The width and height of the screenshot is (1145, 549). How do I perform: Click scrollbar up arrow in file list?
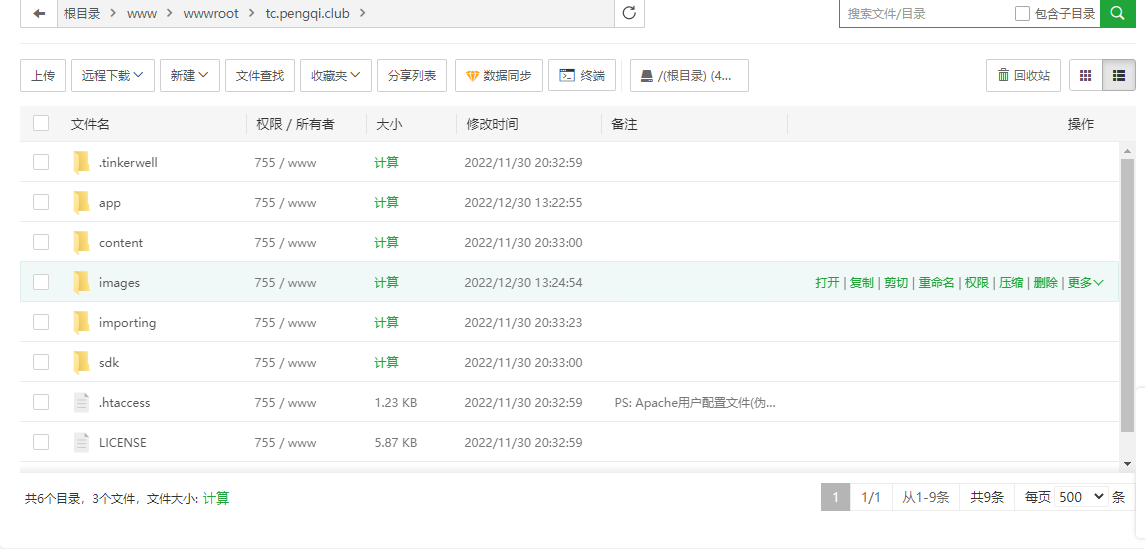pyautogui.click(x=1127, y=150)
